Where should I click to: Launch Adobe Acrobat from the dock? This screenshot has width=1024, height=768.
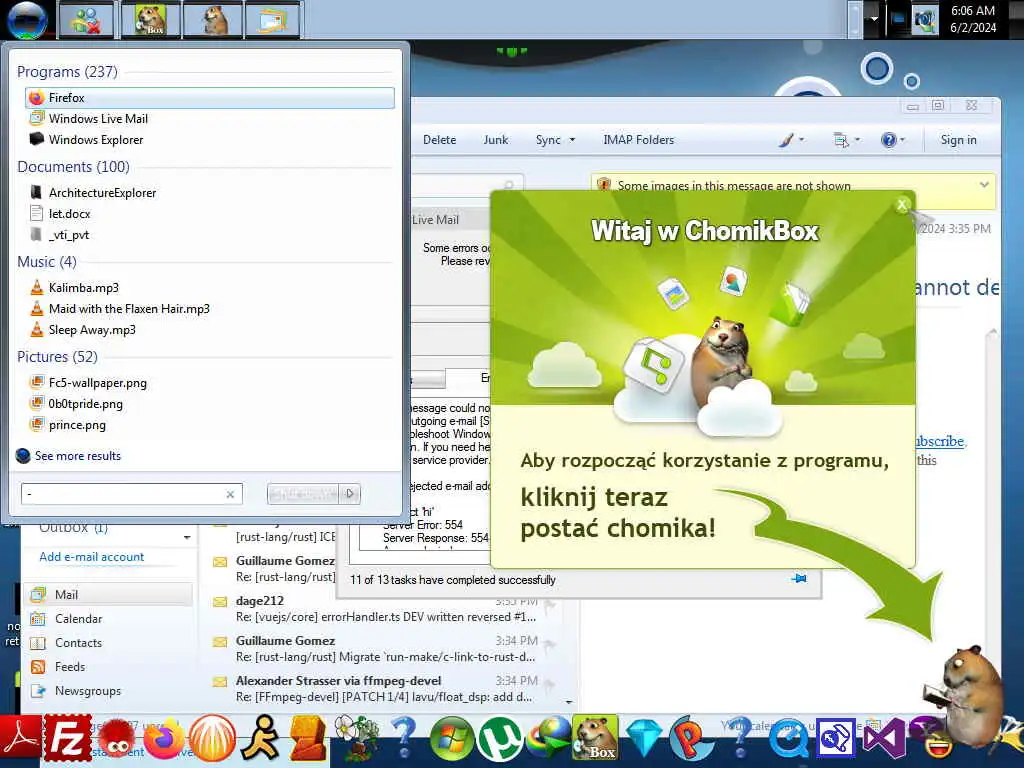click(20, 739)
